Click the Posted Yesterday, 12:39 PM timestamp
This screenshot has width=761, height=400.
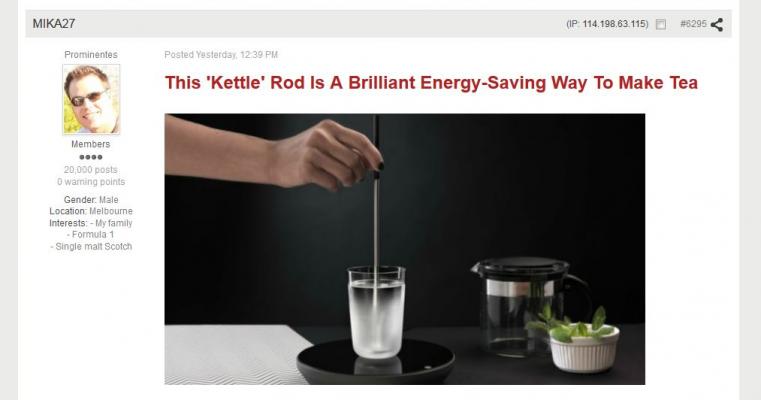[x=221, y=55]
